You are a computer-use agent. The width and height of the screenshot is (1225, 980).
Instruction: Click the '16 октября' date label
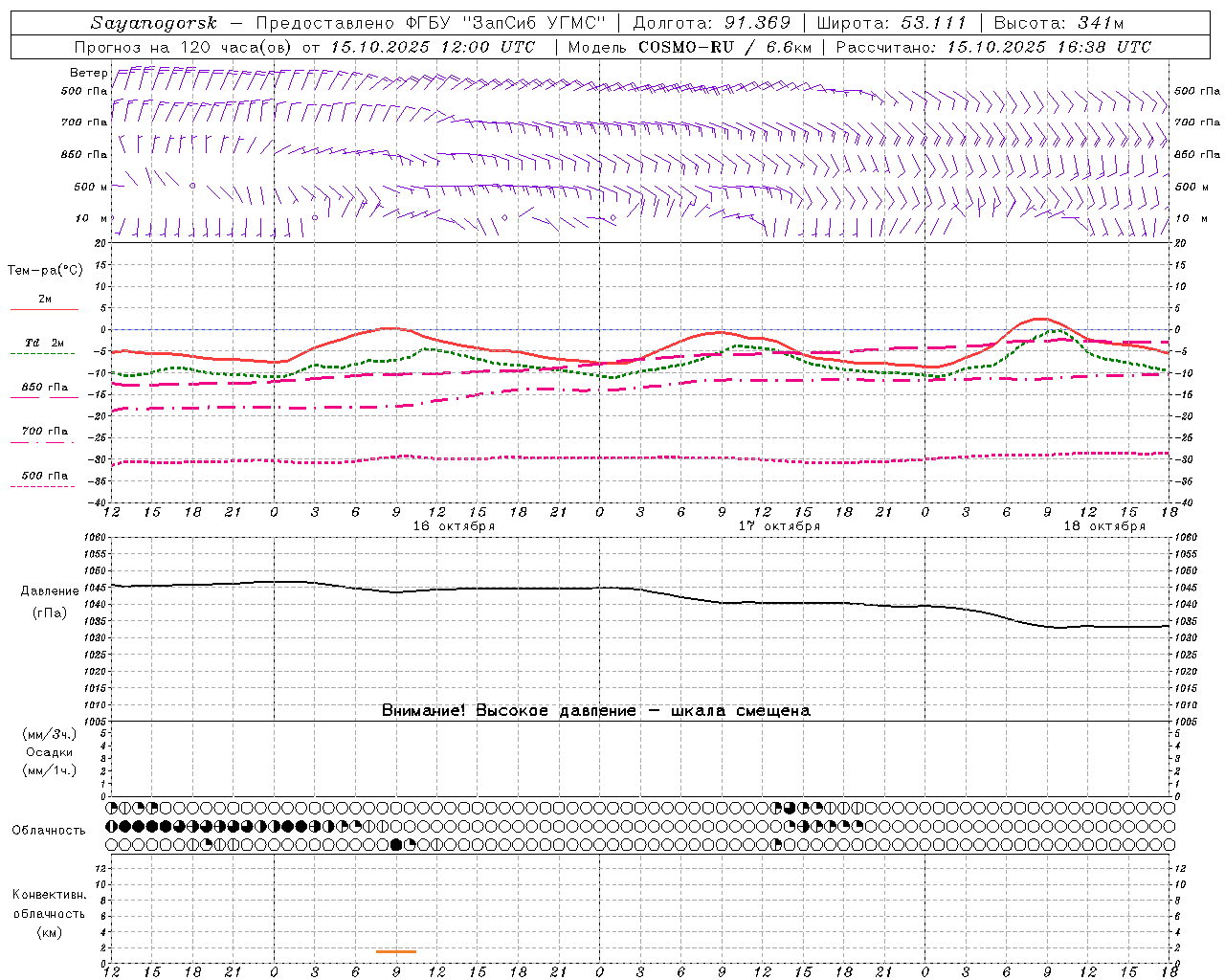coord(454,526)
